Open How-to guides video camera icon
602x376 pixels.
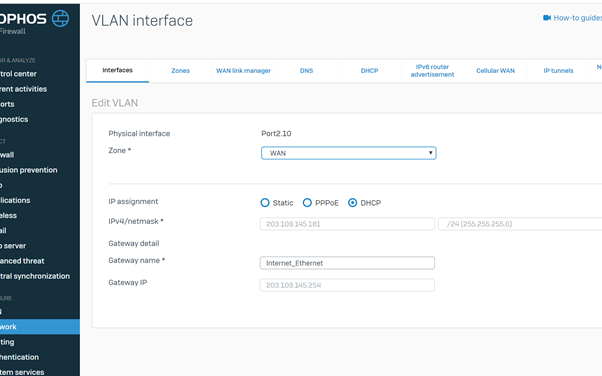[x=547, y=18]
